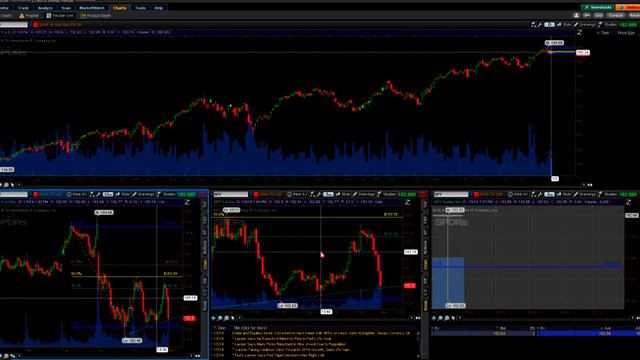The width and height of the screenshot is (640, 360).
Task: Open the timeframe selector on top chart
Action: tap(549, 25)
